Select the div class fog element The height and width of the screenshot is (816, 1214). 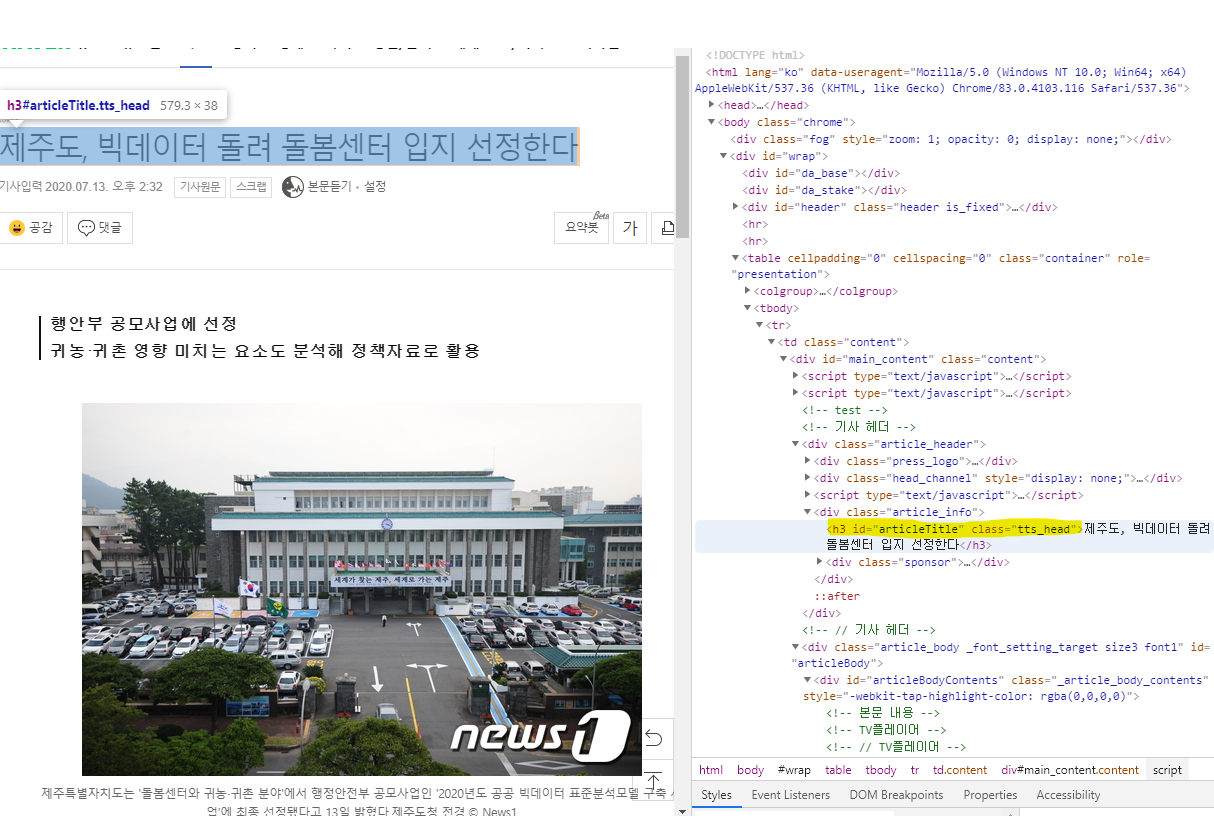(x=950, y=139)
